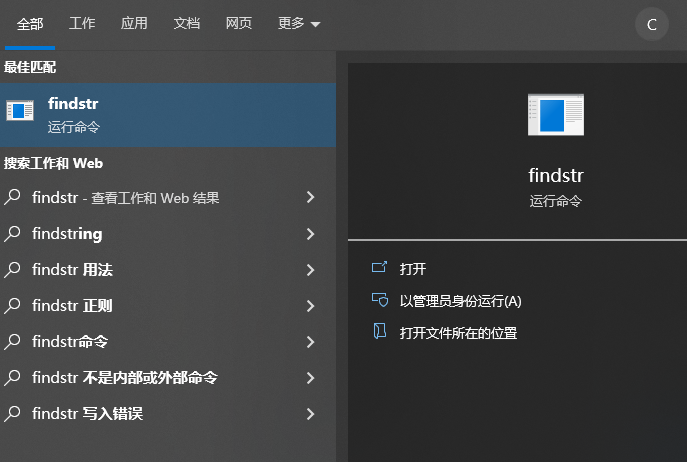Click search magnifier icon beside 'findstr命令'

point(13,341)
